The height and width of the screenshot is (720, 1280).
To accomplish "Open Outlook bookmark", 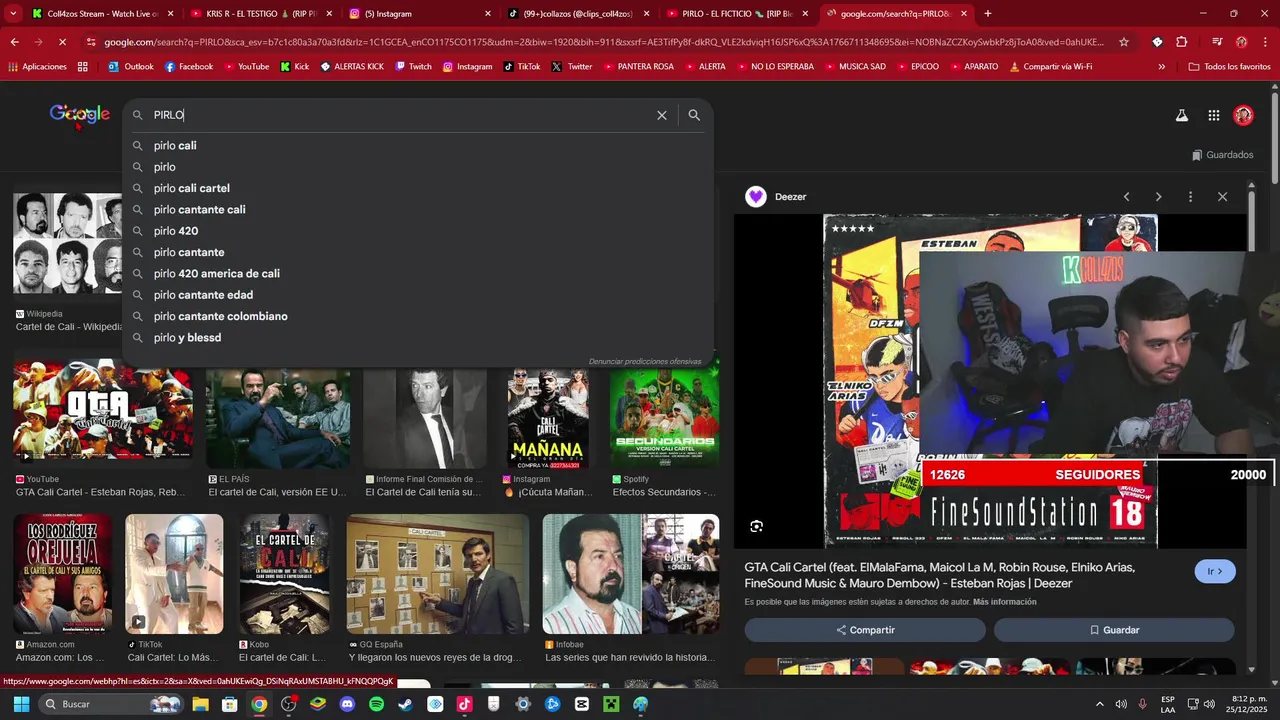I will (x=131, y=67).
